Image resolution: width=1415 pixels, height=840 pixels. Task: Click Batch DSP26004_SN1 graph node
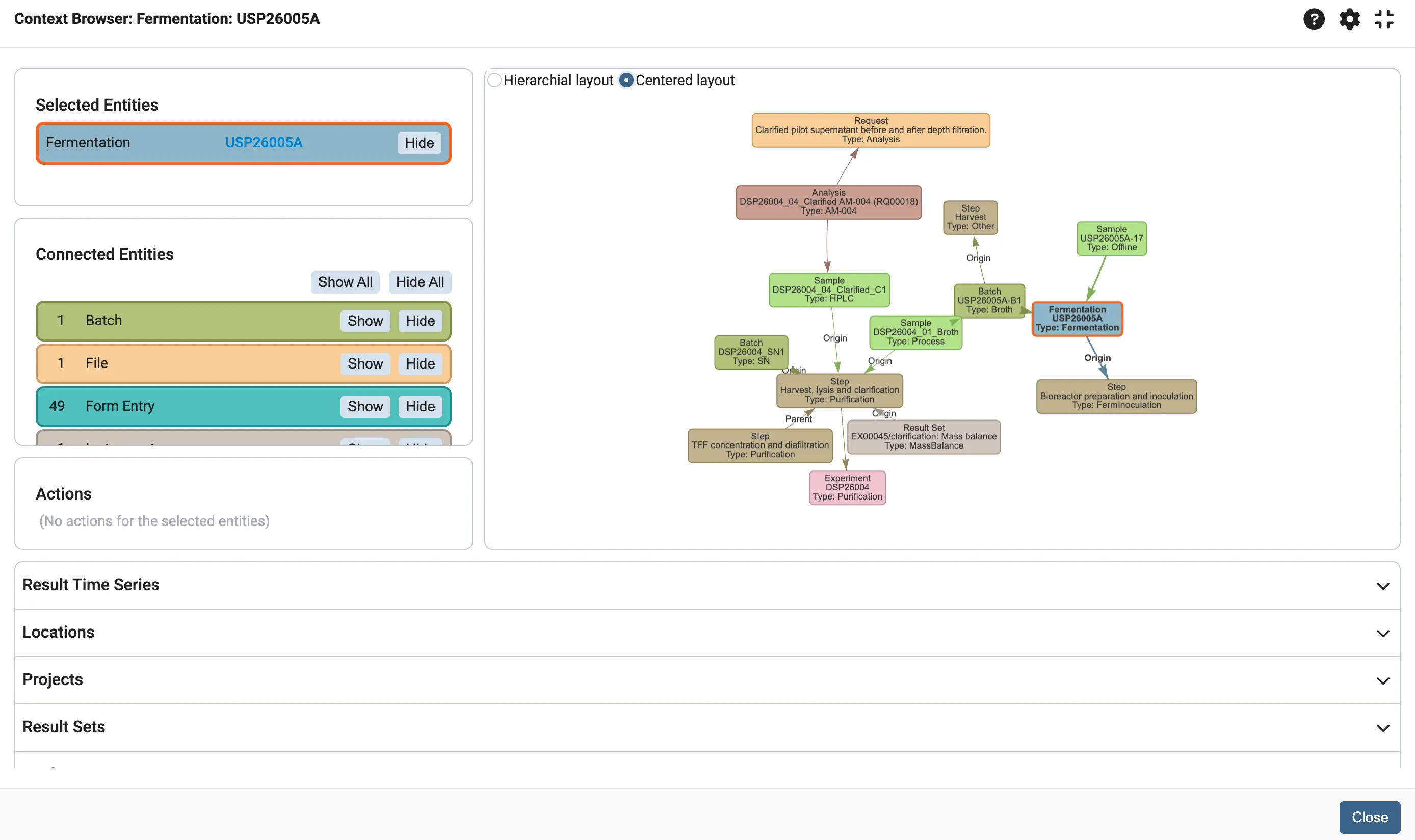pyautogui.click(x=750, y=352)
